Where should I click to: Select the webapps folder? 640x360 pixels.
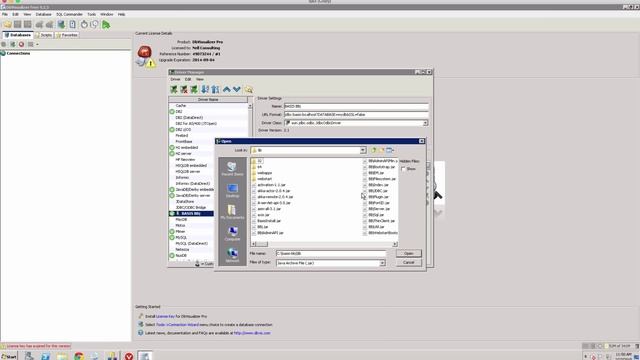tap(262, 173)
